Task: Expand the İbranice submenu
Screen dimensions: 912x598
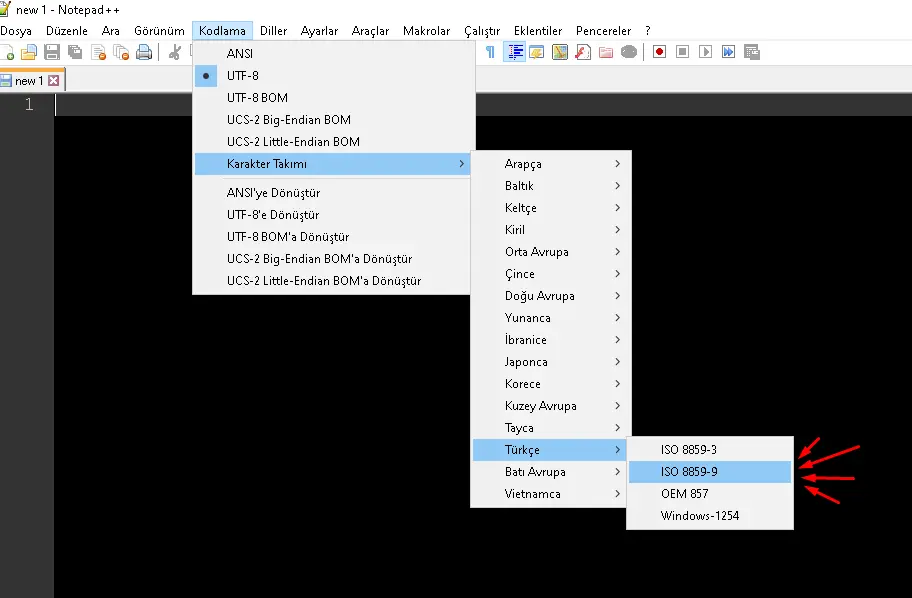Action: pos(551,340)
